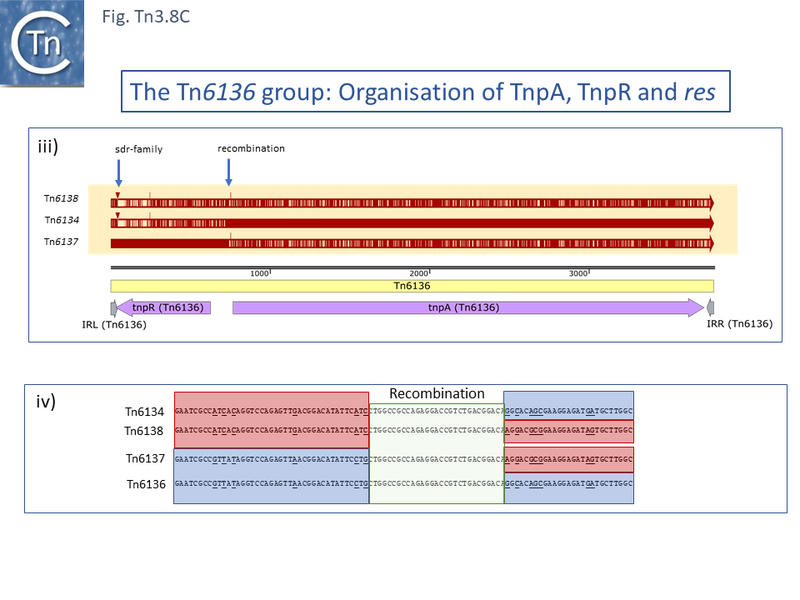Expand the panel iv) section
800x600 pixels.
point(44,400)
